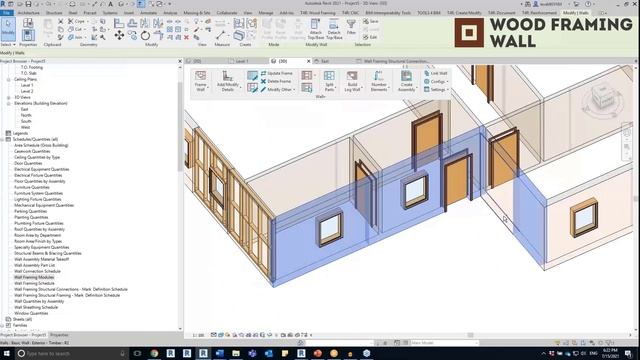Image resolution: width=640 pixels, height=360 pixels.
Task: Open the Settings dropdown in Wall panel
Action: click(x=436, y=89)
